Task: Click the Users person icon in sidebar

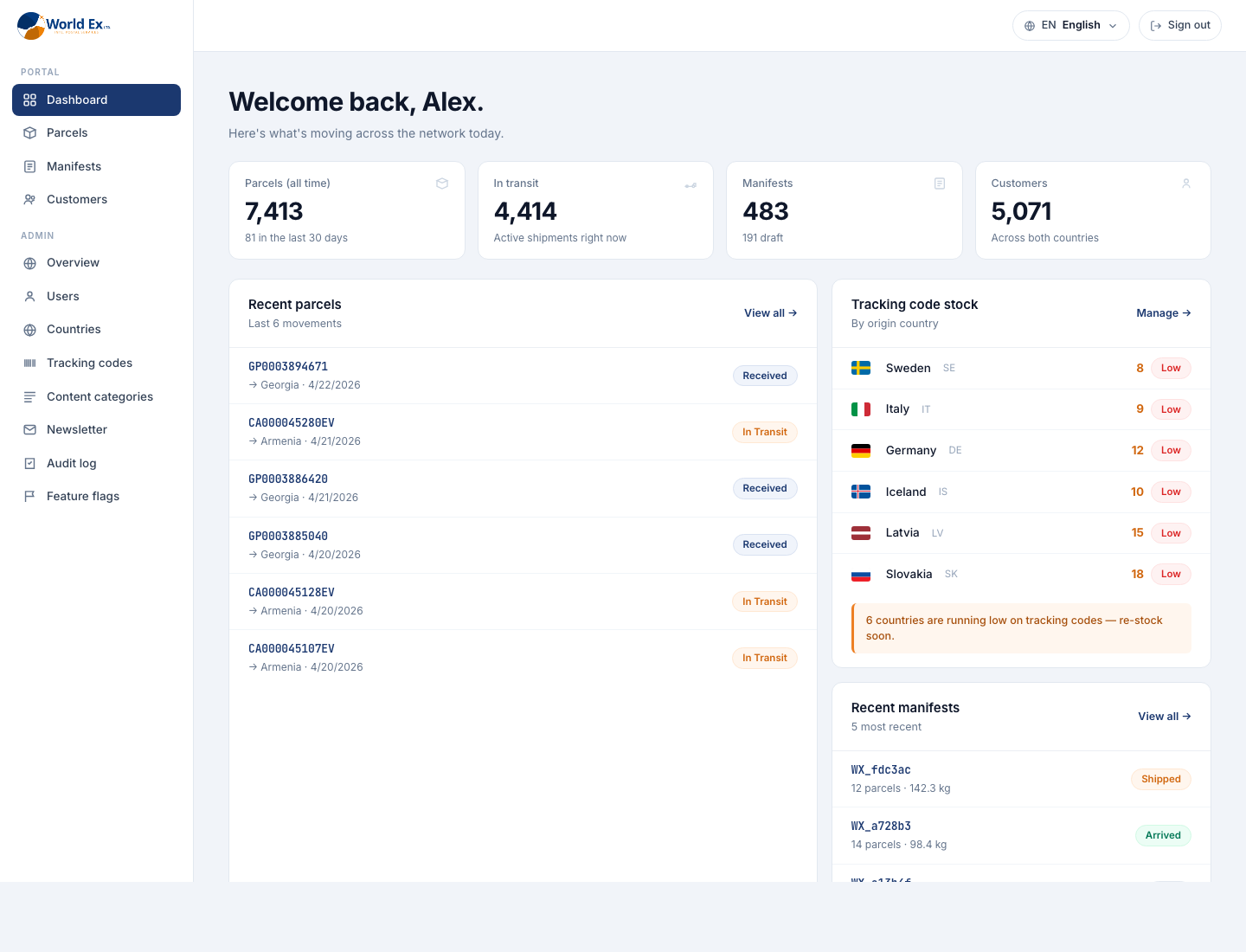Action: (29, 296)
